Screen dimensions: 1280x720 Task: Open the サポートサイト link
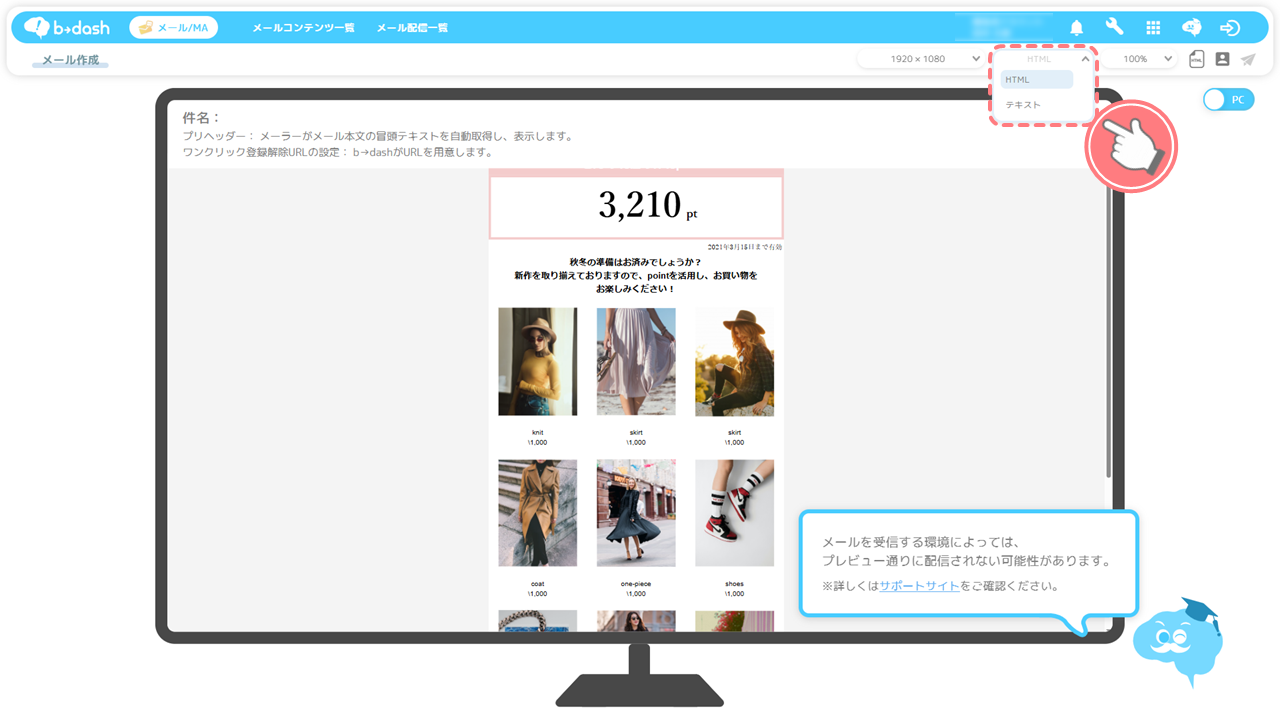(919, 586)
